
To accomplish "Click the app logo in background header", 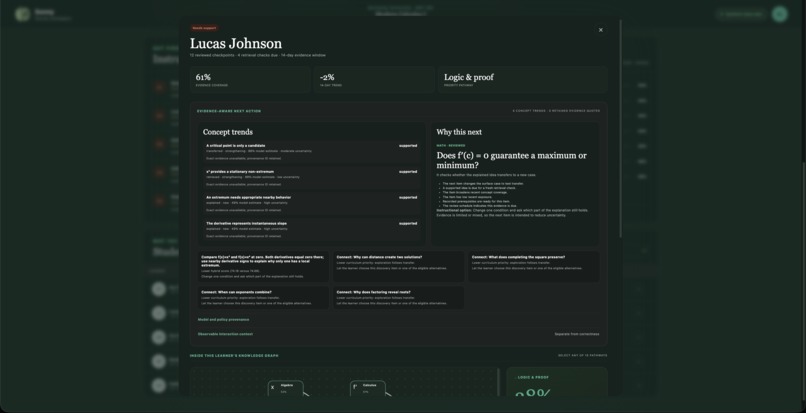I will tap(22, 14).
